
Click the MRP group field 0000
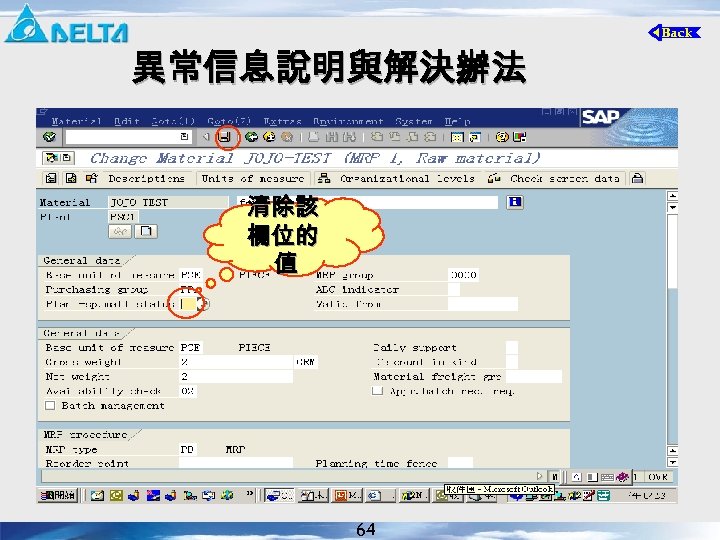pos(463,275)
